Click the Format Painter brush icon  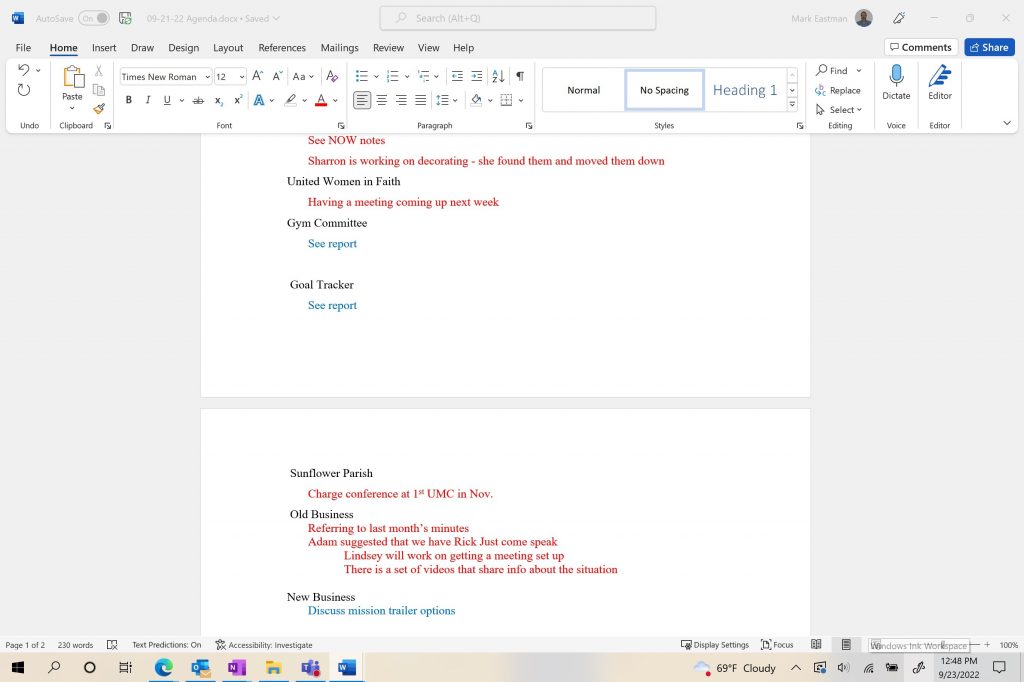coord(98,109)
